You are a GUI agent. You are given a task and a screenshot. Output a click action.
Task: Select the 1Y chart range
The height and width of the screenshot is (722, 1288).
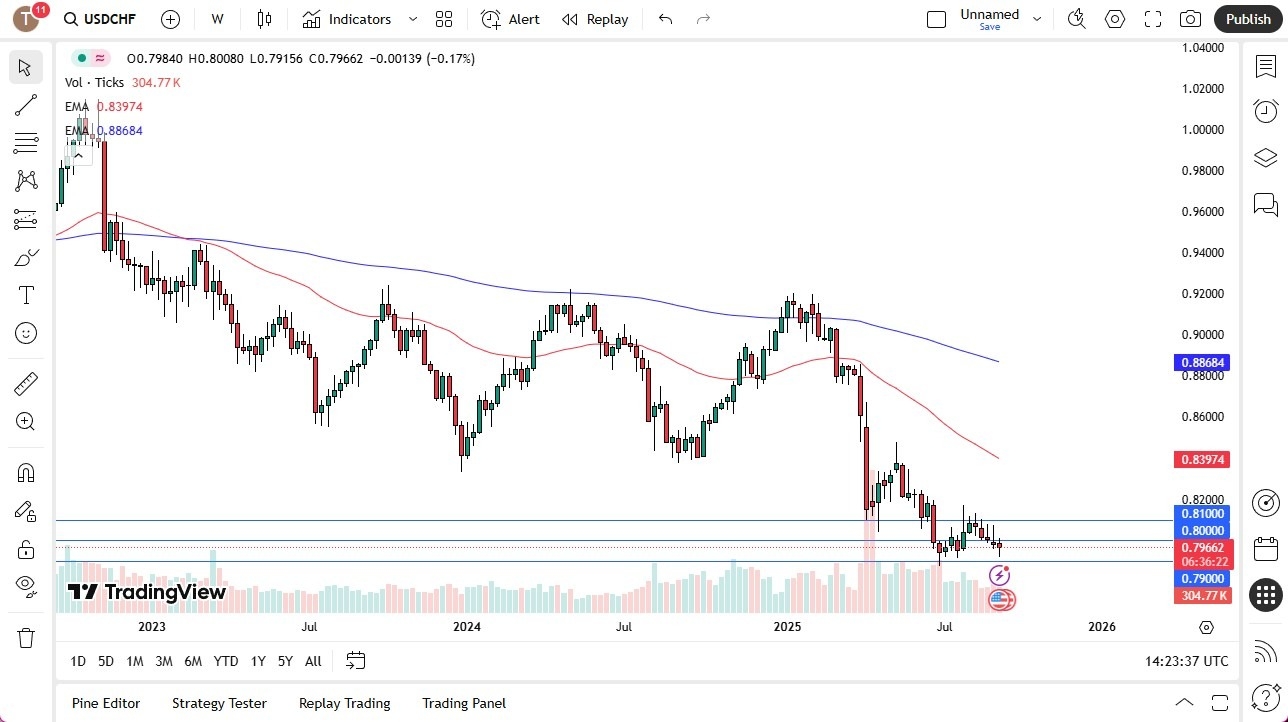pyautogui.click(x=257, y=661)
